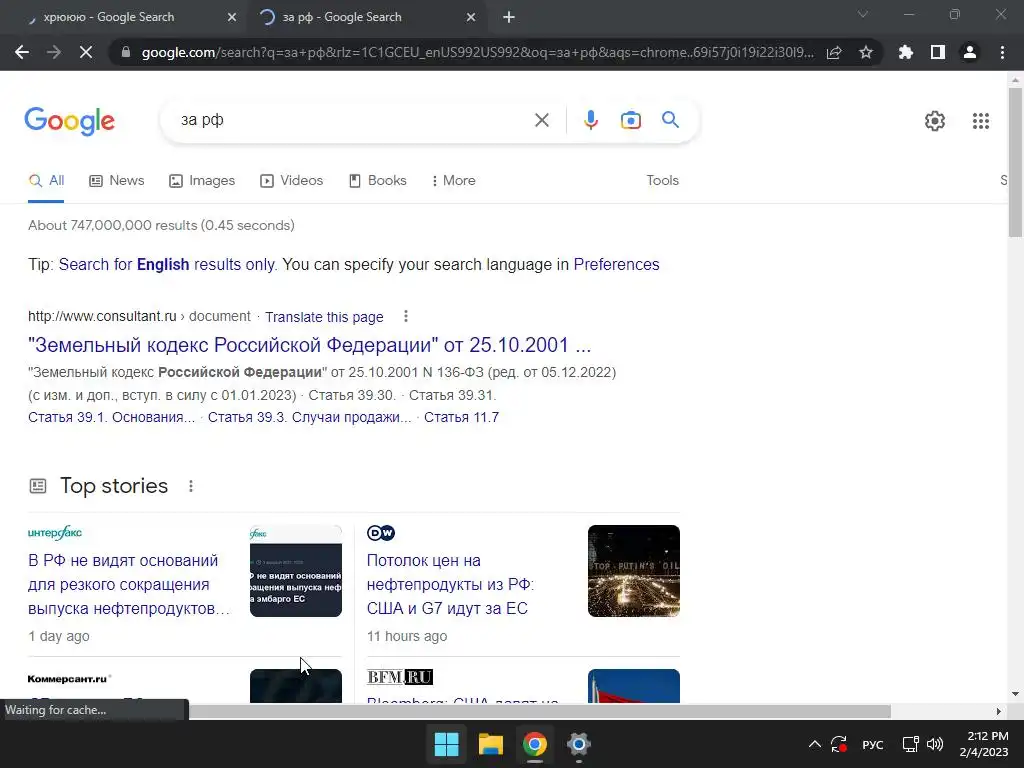Open Interfax story 'В РФ не видят оснований'
This screenshot has height=768, width=1024.
click(129, 584)
